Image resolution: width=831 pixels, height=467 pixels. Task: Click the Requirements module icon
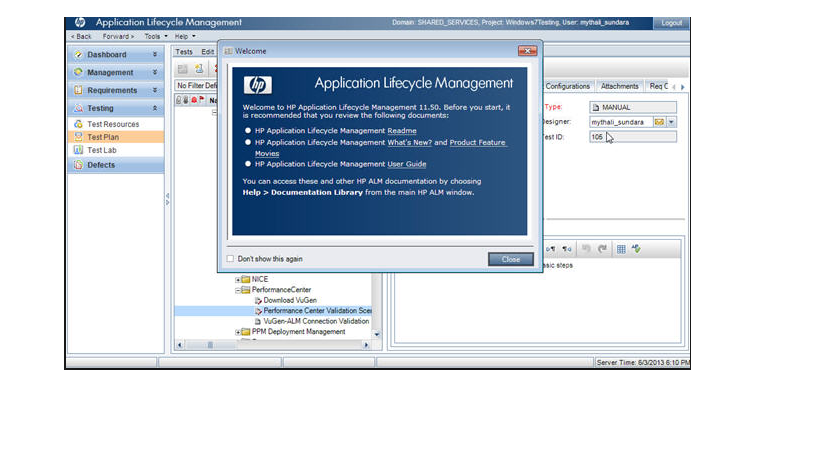click(x=78, y=90)
